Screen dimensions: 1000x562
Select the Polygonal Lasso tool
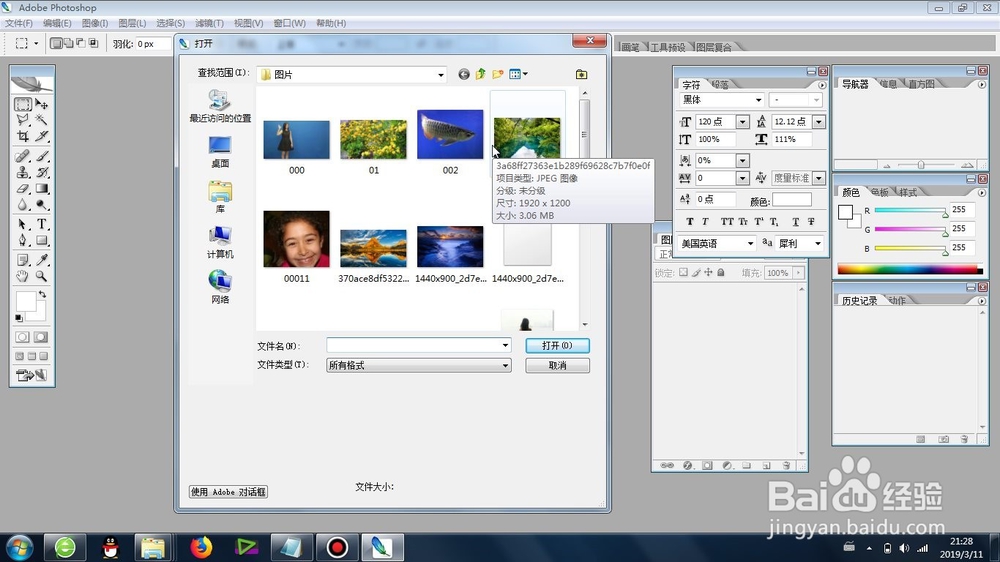pyautogui.click(x=22, y=119)
